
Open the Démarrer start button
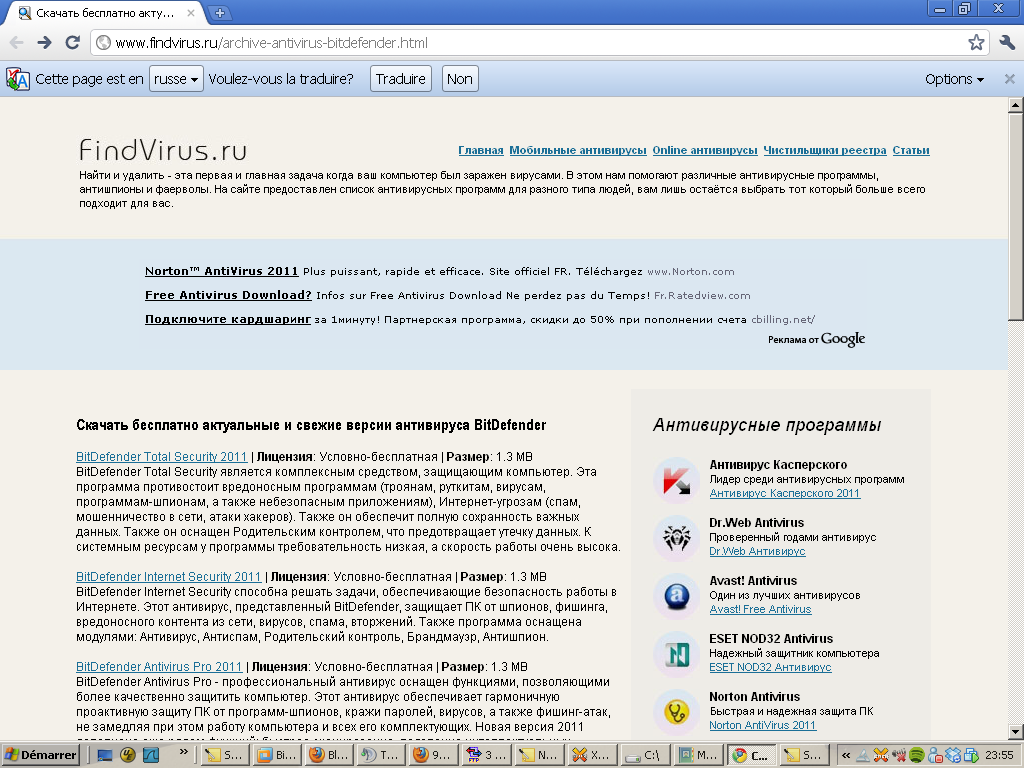point(40,755)
